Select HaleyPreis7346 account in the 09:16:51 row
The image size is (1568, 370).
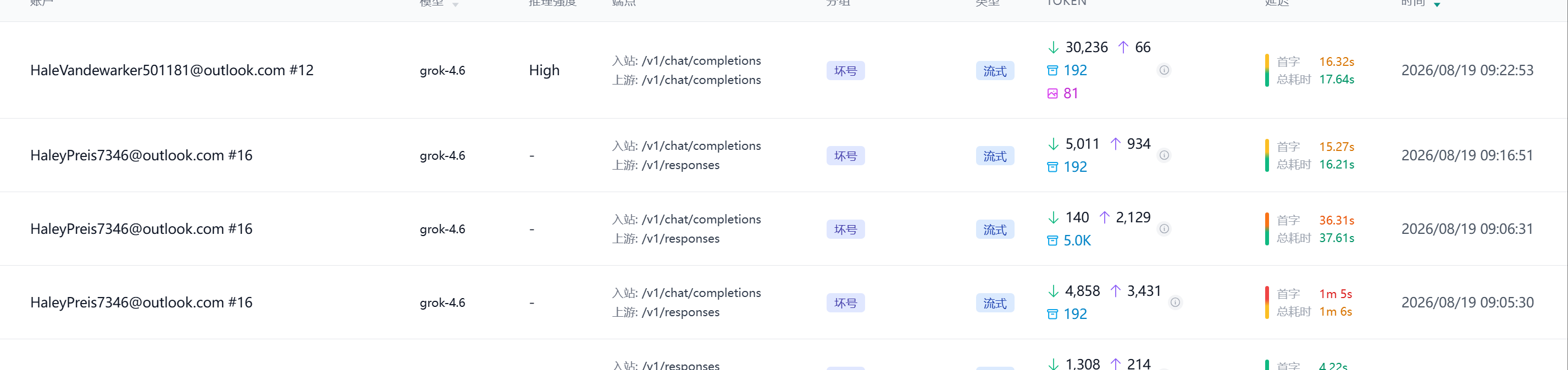[141, 155]
